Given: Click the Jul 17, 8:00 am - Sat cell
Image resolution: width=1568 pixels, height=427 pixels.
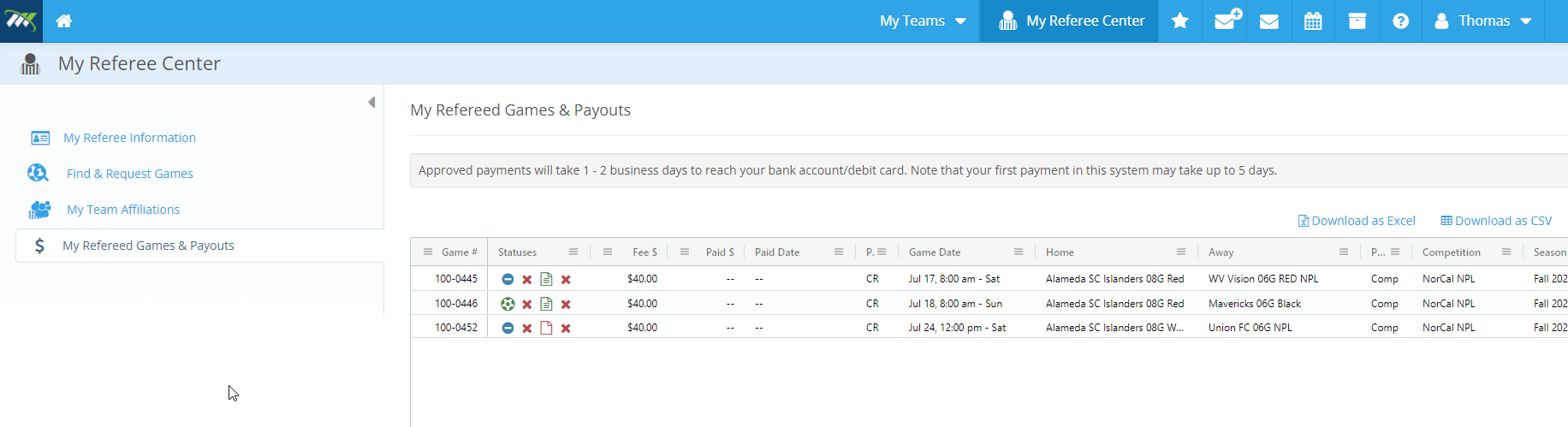Looking at the screenshot, I should 954,279.
